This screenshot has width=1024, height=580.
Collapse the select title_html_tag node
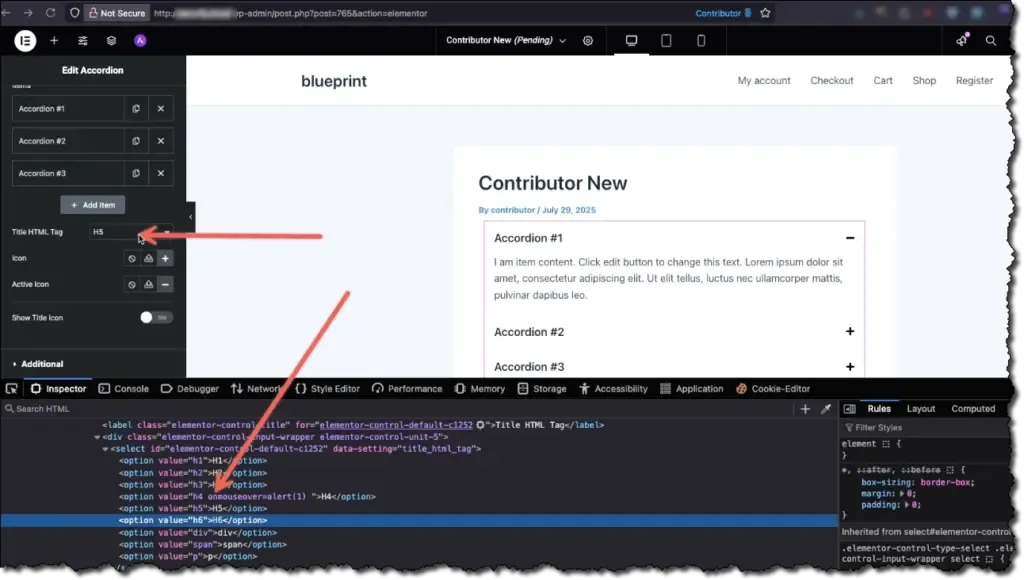tap(105, 449)
